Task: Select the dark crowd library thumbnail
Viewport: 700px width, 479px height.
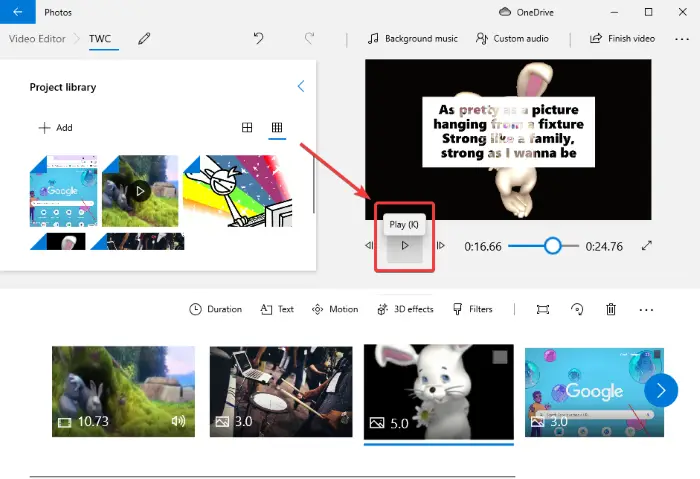Action: coord(138,241)
